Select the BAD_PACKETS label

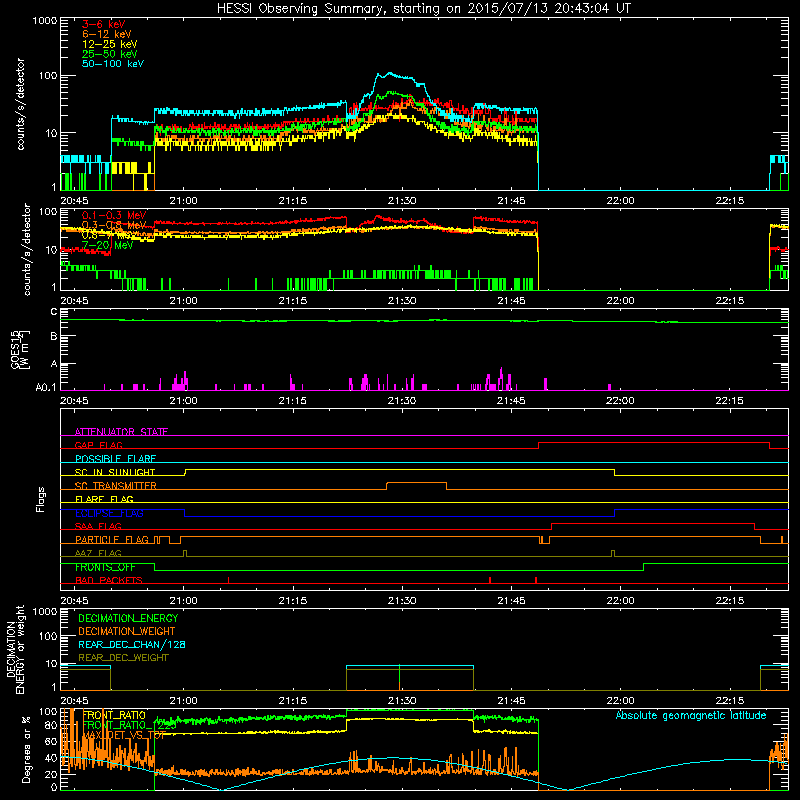109,580
